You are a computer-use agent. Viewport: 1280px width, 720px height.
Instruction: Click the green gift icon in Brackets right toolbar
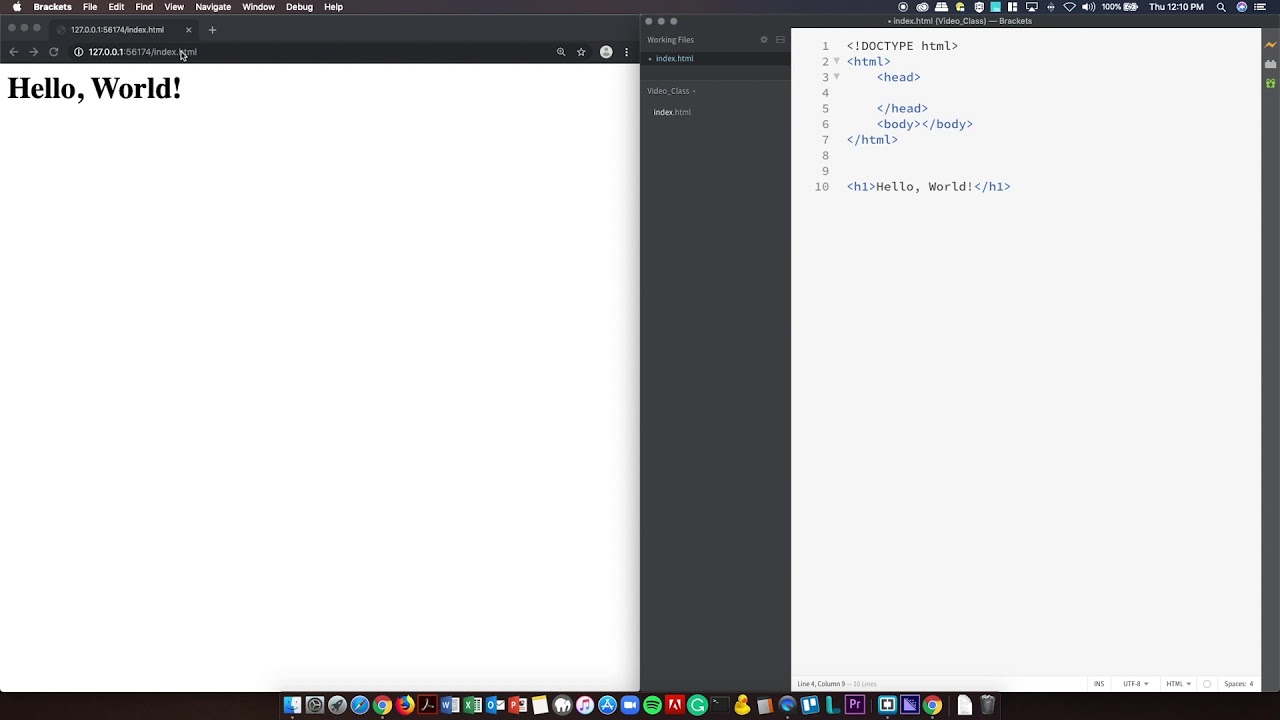click(1270, 84)
